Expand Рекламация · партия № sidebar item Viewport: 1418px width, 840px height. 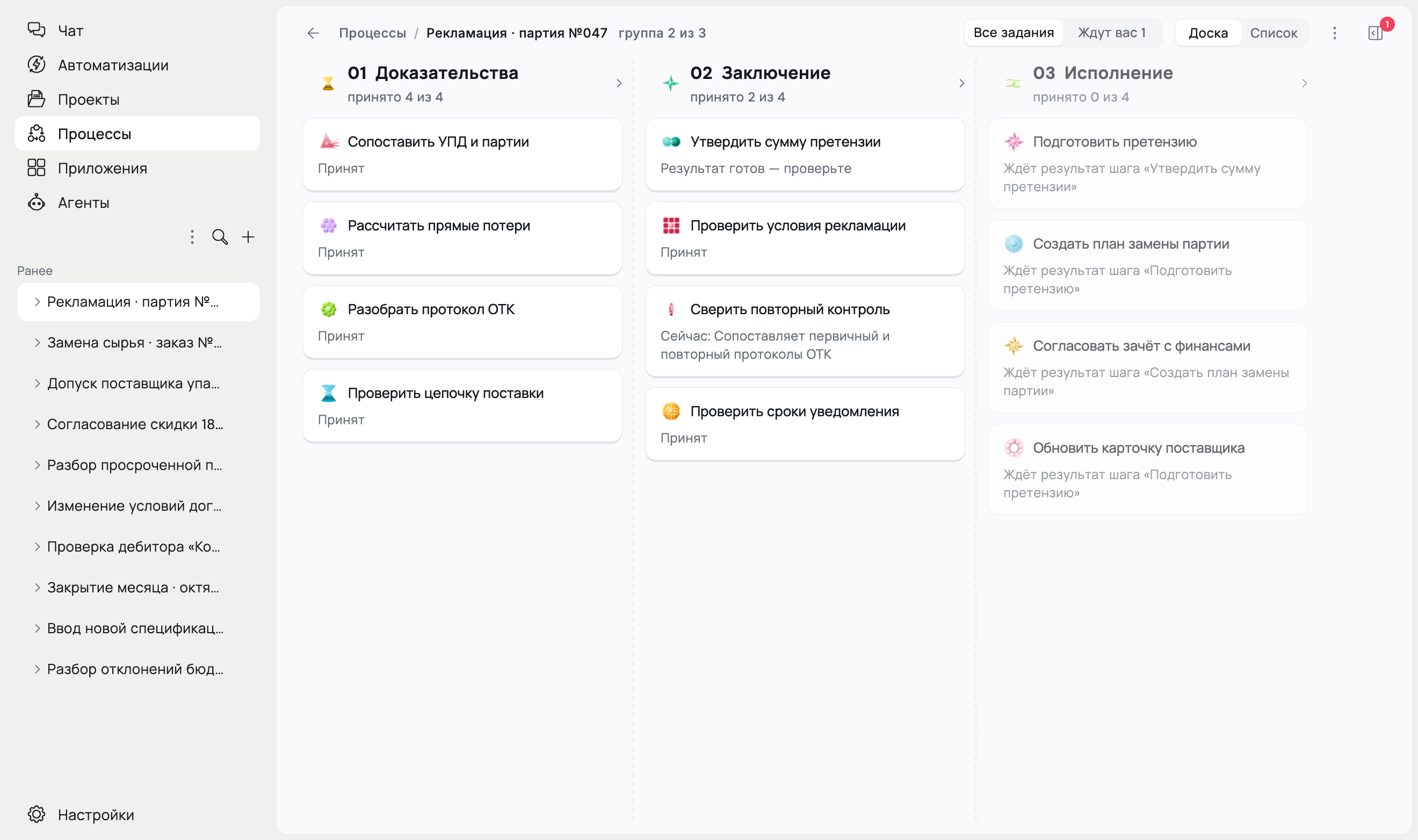click(38, 302)
